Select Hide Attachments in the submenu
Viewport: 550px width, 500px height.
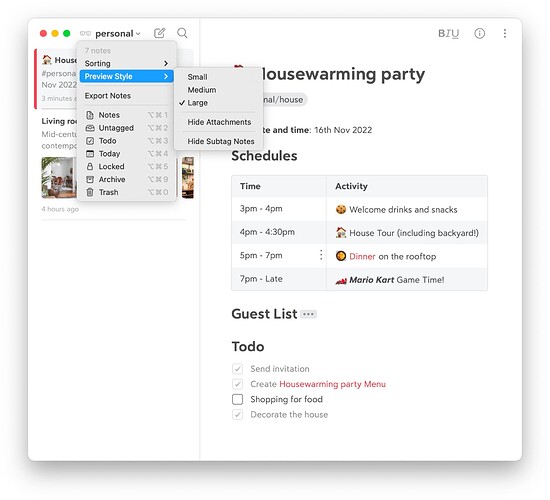(219, 122)
